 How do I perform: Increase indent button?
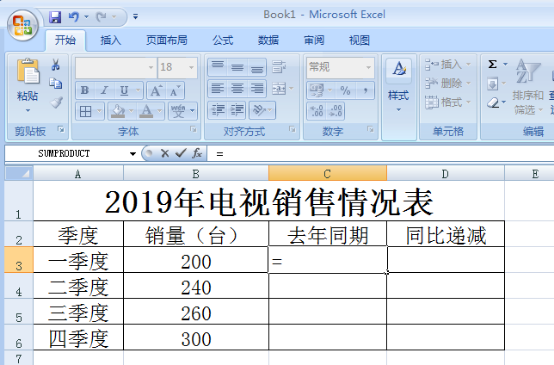(237, 110)
